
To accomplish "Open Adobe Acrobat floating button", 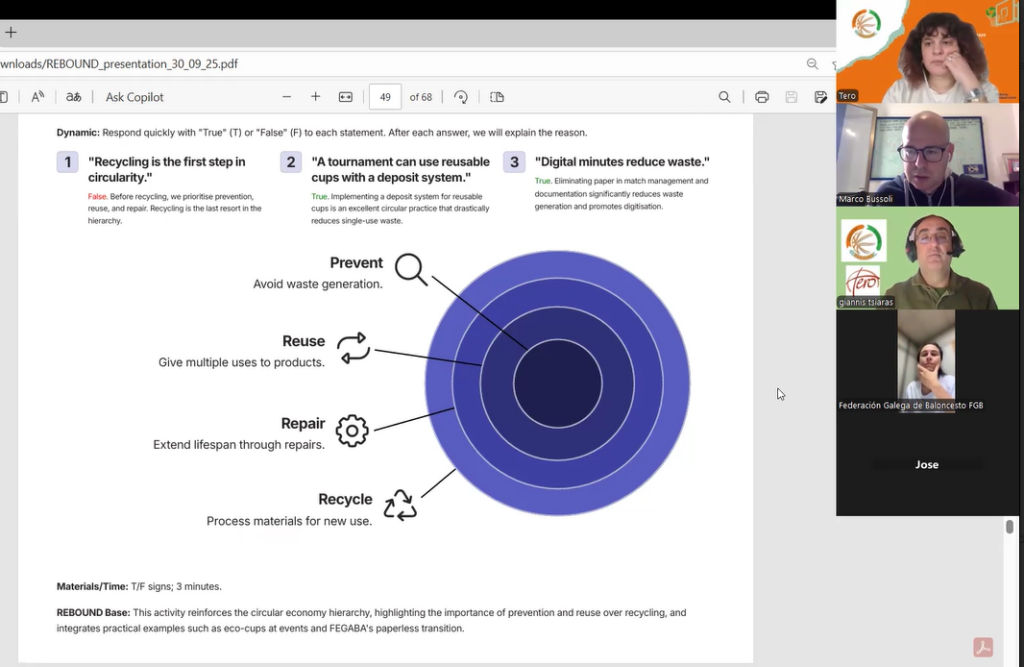I will tap(983, 647).
